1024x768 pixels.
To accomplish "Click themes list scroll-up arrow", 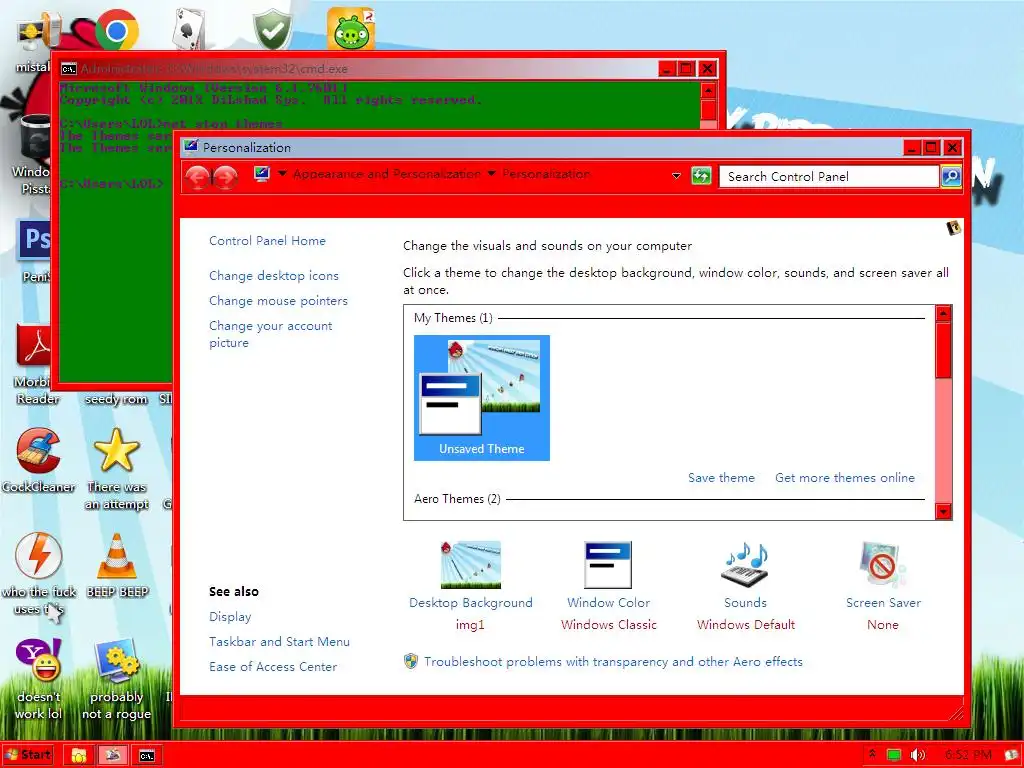I will pyautogui.click(x=943, y=313).
